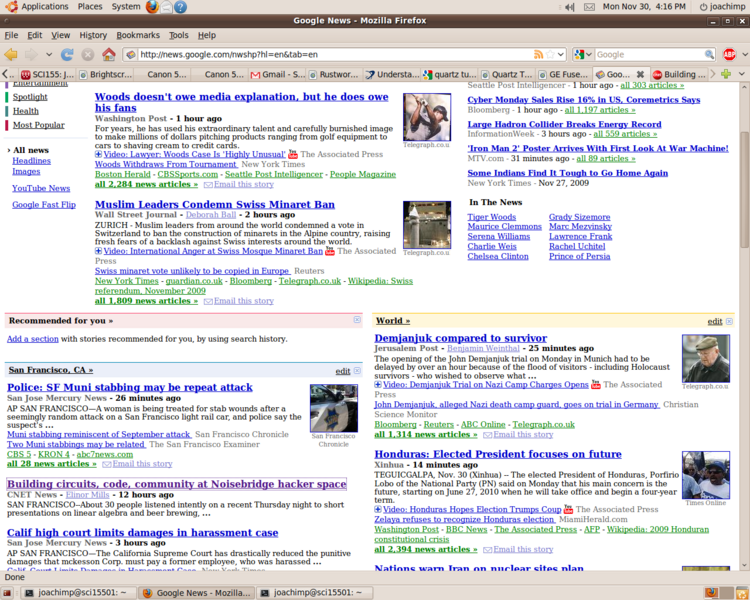
Task: Open History menu
Action: point(93,35)
